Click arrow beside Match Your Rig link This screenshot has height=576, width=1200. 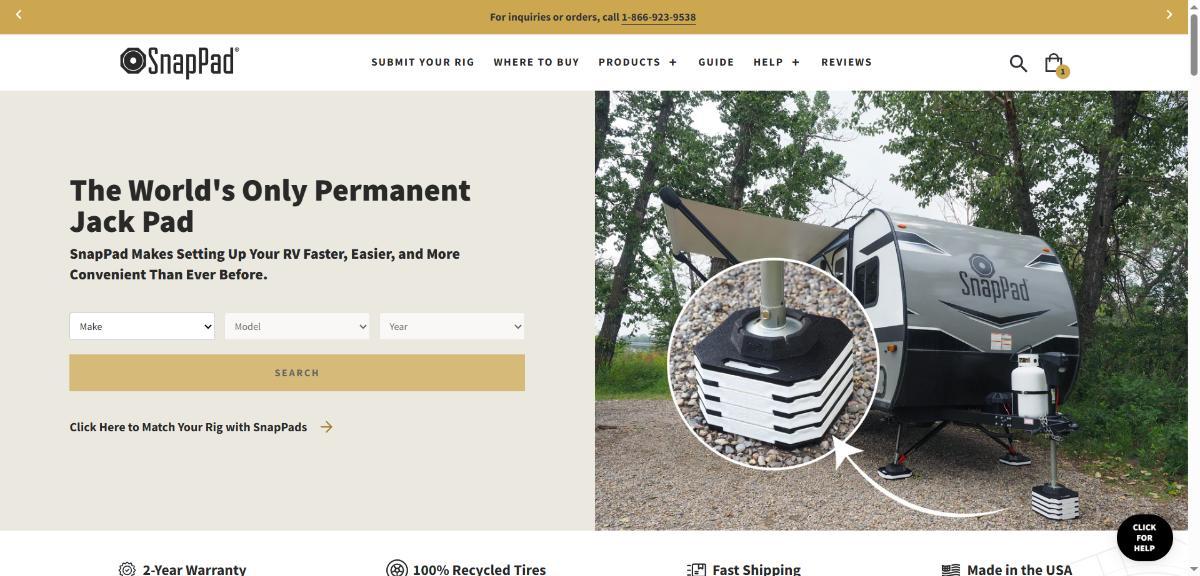326,427
